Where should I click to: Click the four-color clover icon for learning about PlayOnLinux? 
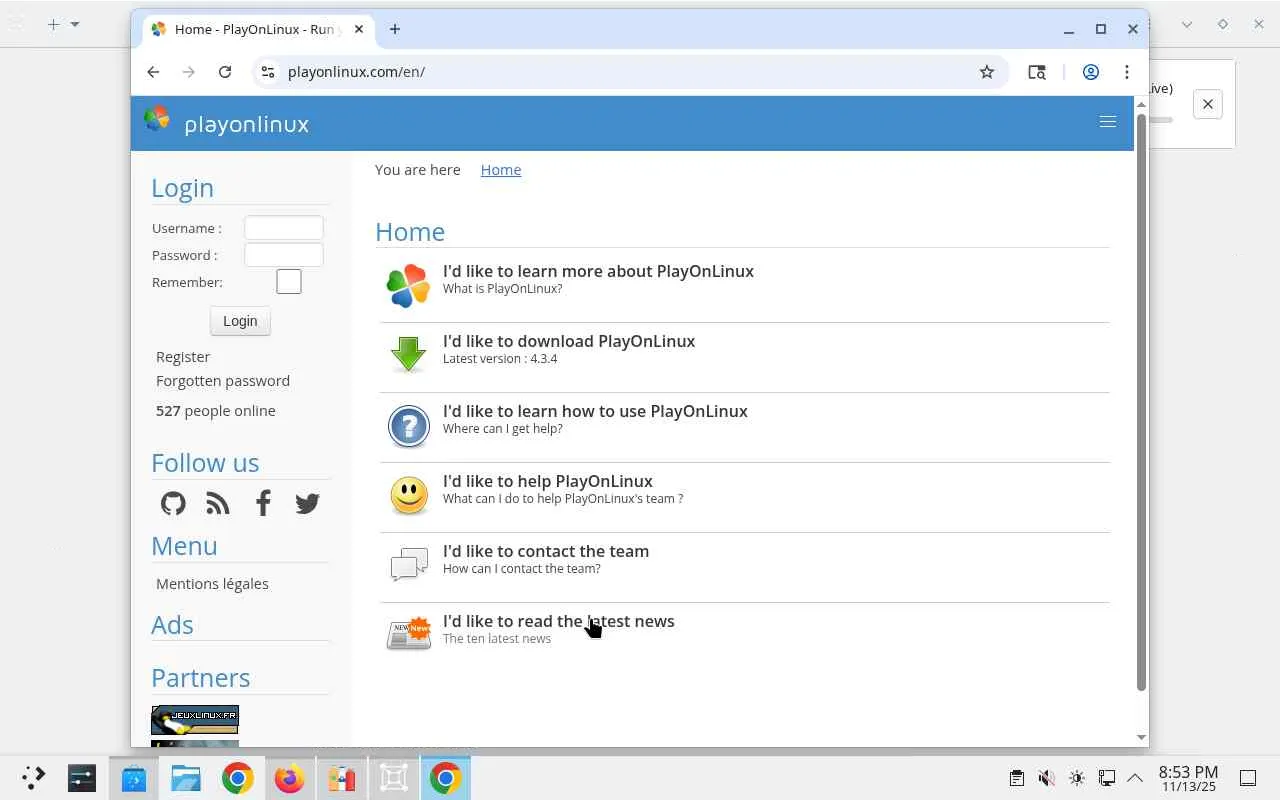408,286
